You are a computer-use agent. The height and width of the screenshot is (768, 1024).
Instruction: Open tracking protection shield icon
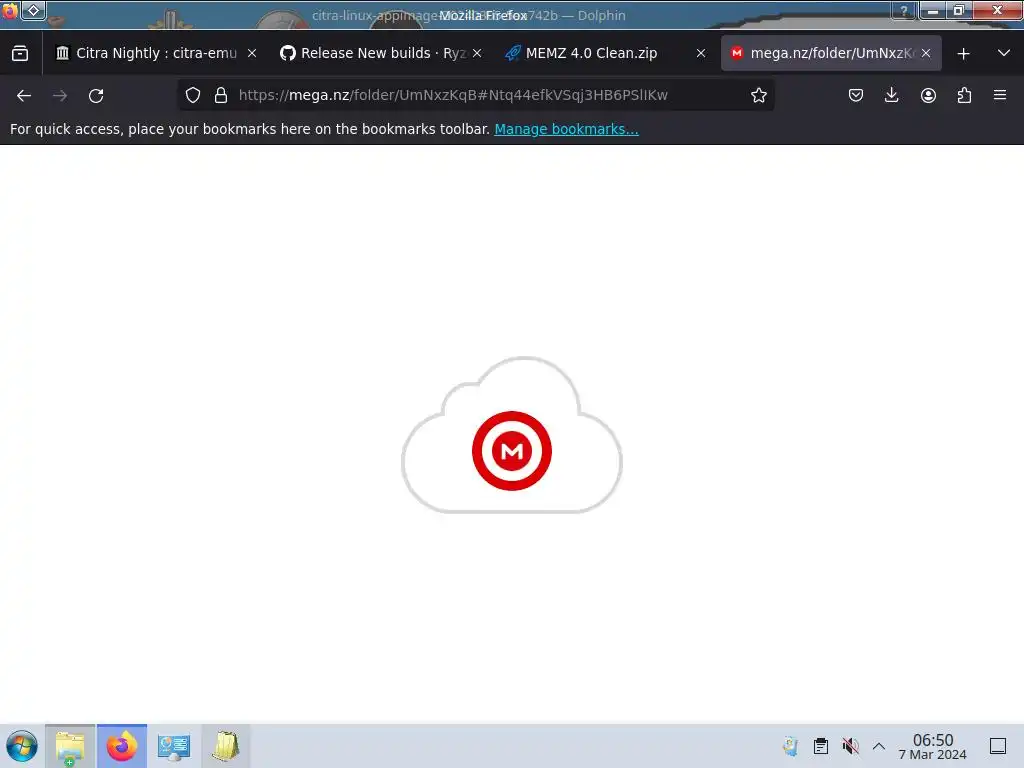193,95
